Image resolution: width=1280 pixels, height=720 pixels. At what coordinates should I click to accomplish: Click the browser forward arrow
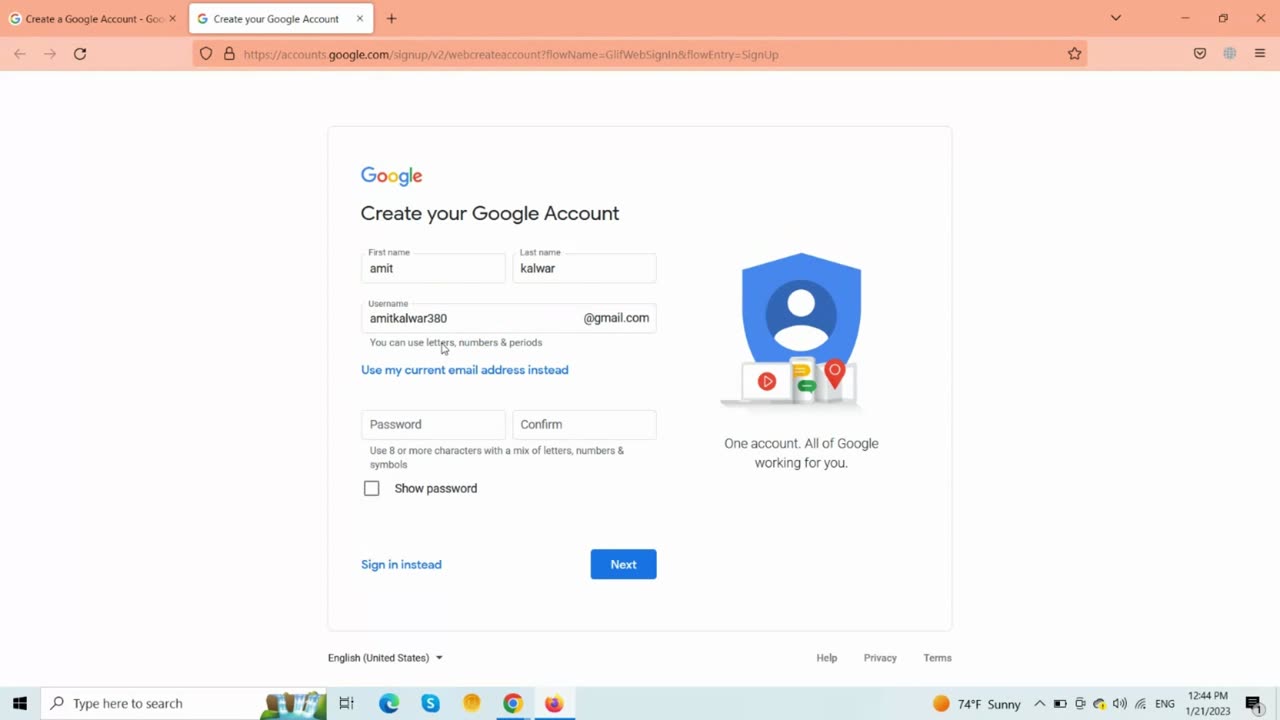tap(50, 54)
